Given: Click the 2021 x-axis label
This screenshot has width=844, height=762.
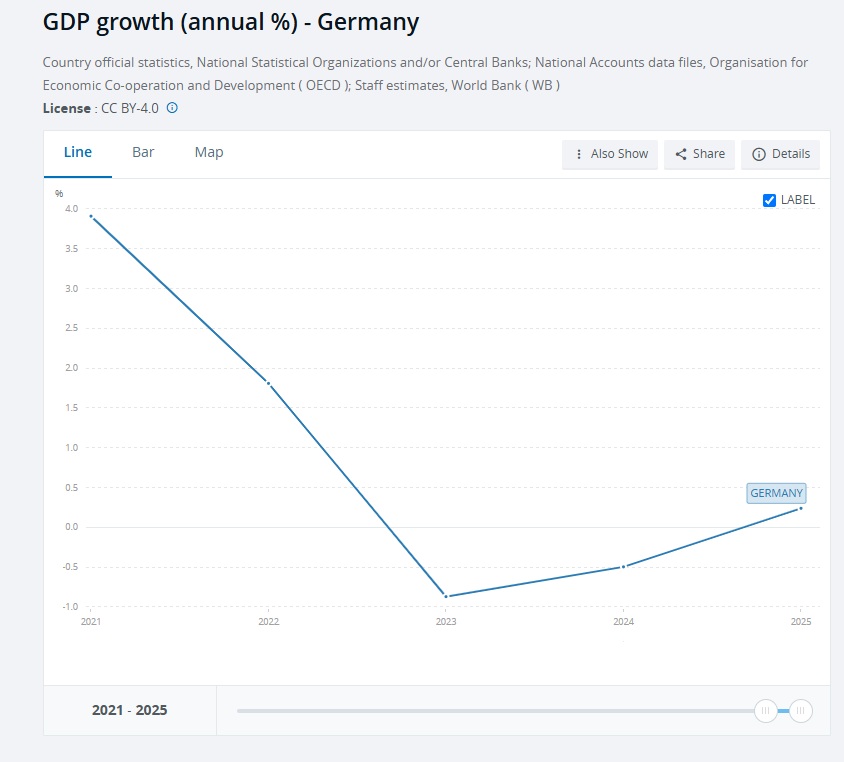Looking at the screenshot, I should (x=91, y=622).
